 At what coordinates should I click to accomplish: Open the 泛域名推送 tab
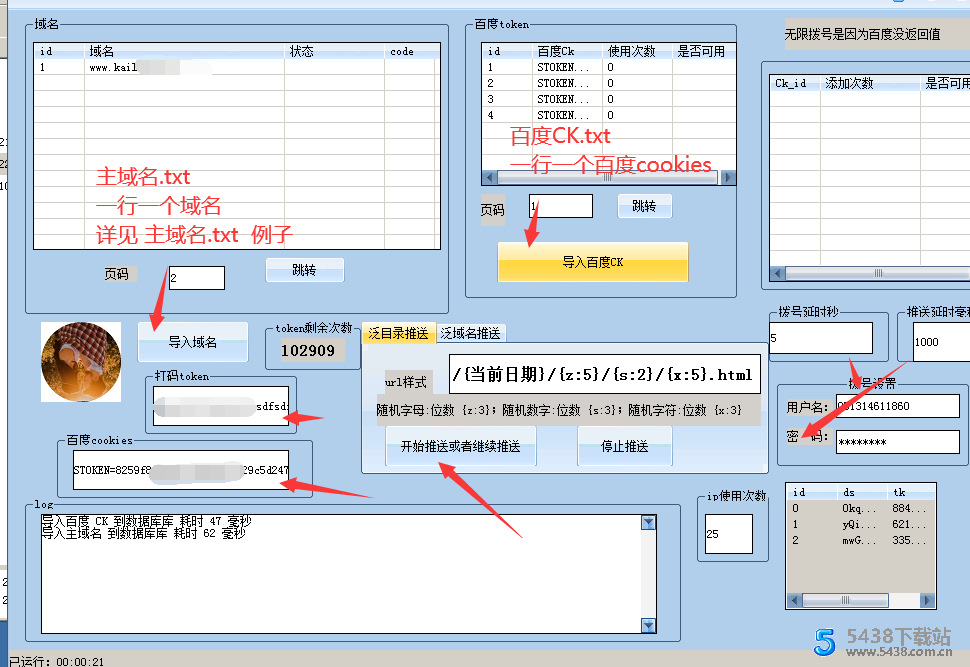470,333
